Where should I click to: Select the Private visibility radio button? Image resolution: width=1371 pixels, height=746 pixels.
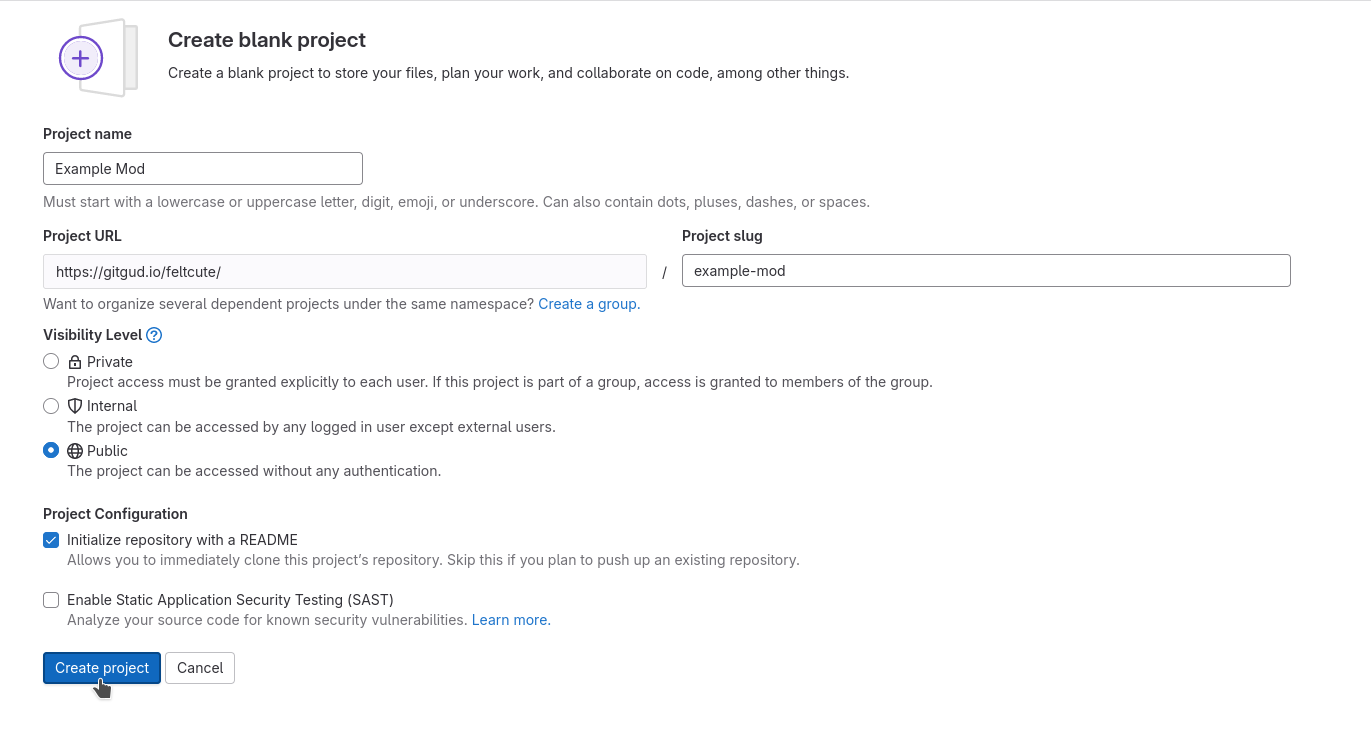click(x=51, y=361)
